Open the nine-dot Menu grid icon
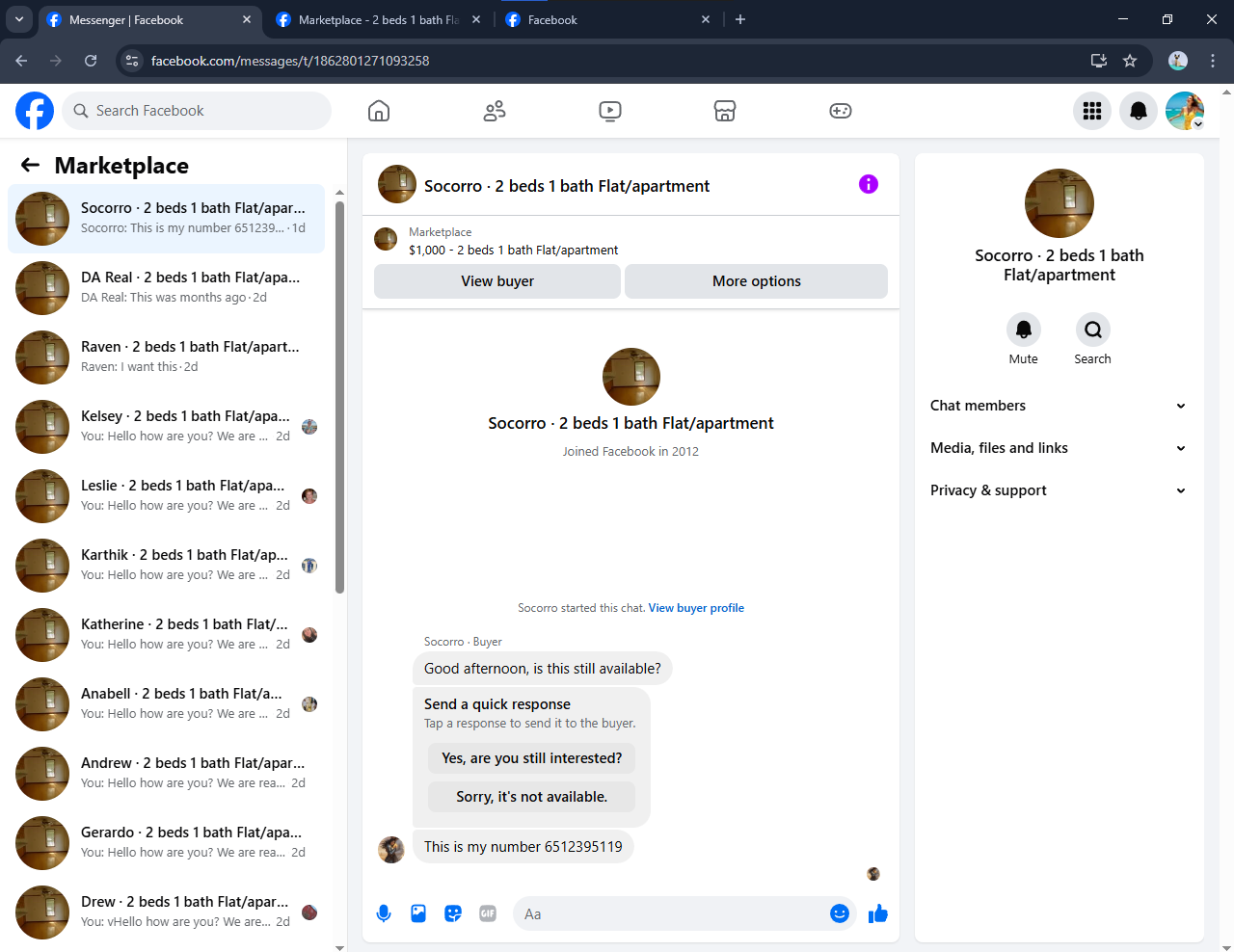 click(x=1092, y=111)
